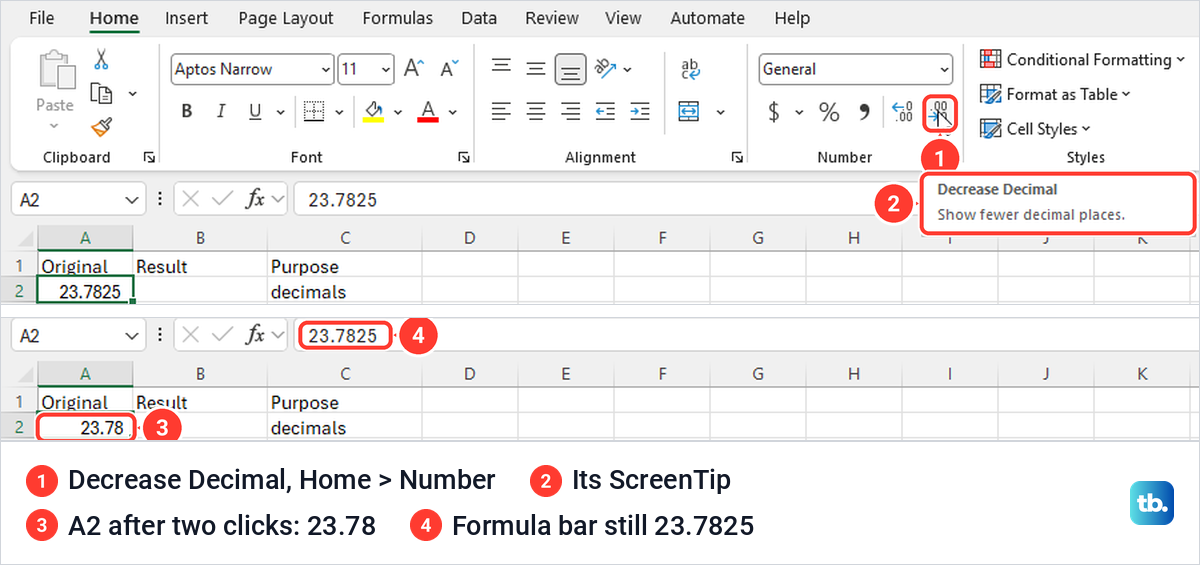Apply the bottom border icon
Image resolution: width=1200 pixels, height=565 pixels.
pos(314,111)
